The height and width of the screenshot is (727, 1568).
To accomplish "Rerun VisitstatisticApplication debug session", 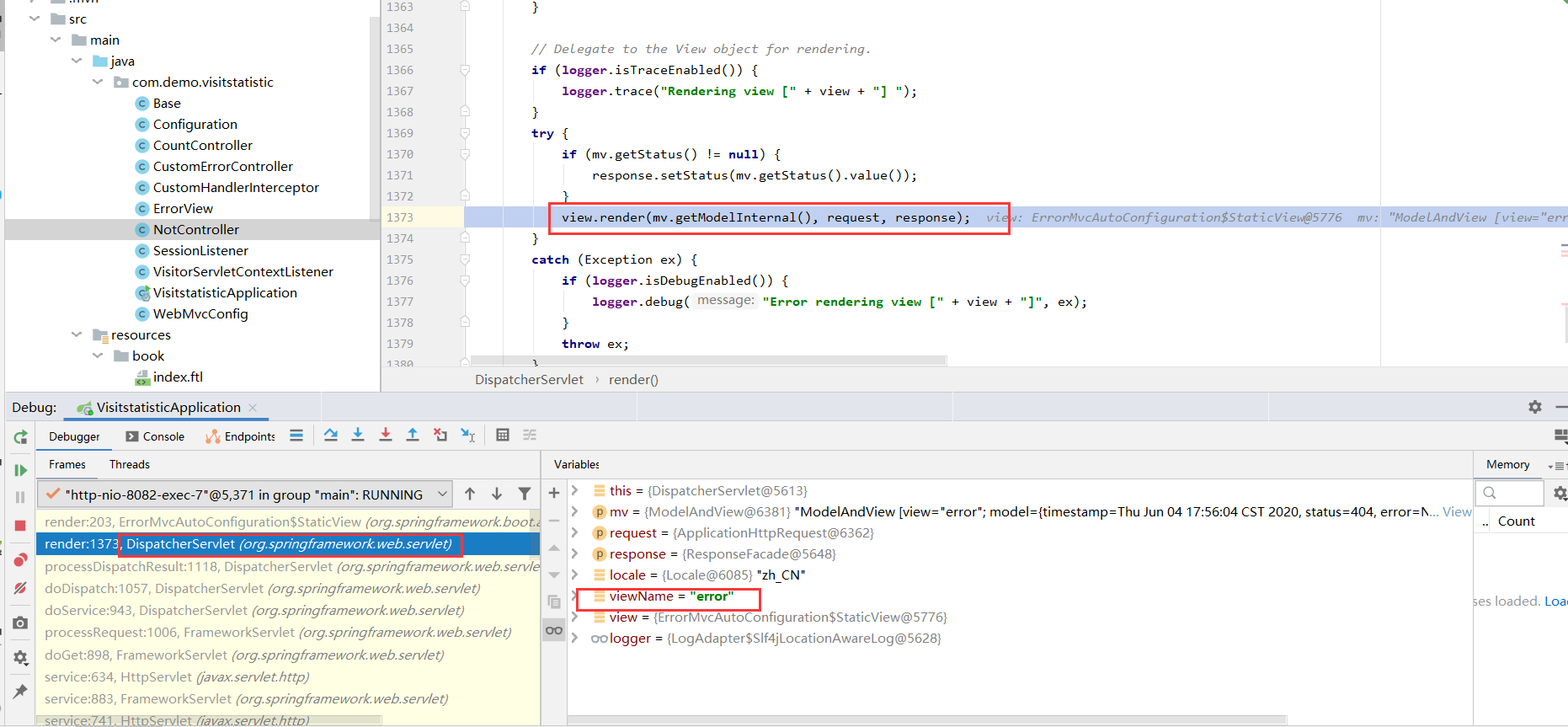I will coord(21,437).
